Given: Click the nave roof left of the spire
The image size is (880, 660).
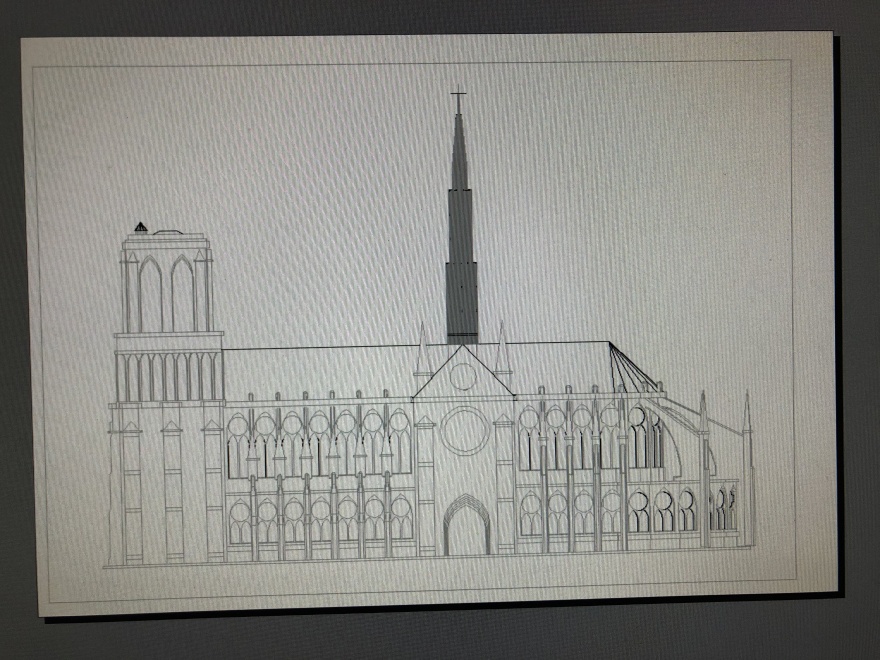Looking at the screenshot, I should (320, 370).
